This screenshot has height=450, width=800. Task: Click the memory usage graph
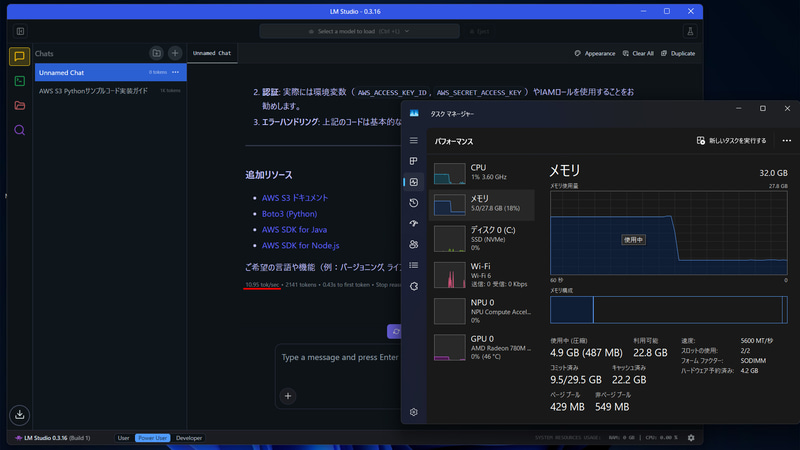pyautogui.click(x=669, y=233)
